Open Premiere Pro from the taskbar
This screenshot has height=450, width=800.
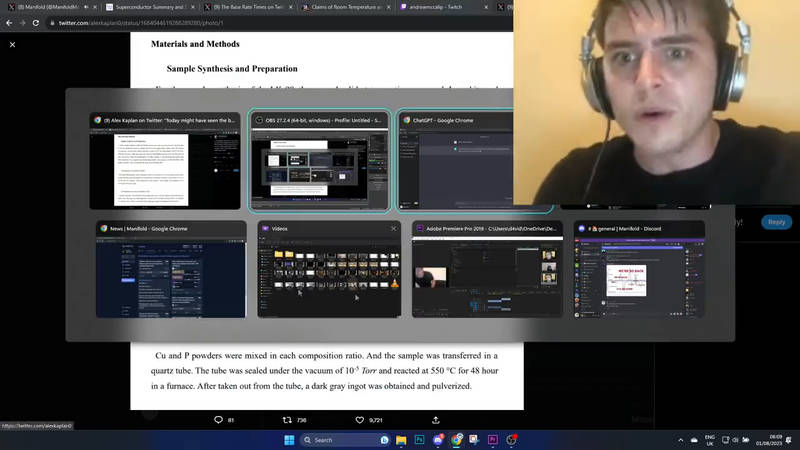[x=493, y=440]
